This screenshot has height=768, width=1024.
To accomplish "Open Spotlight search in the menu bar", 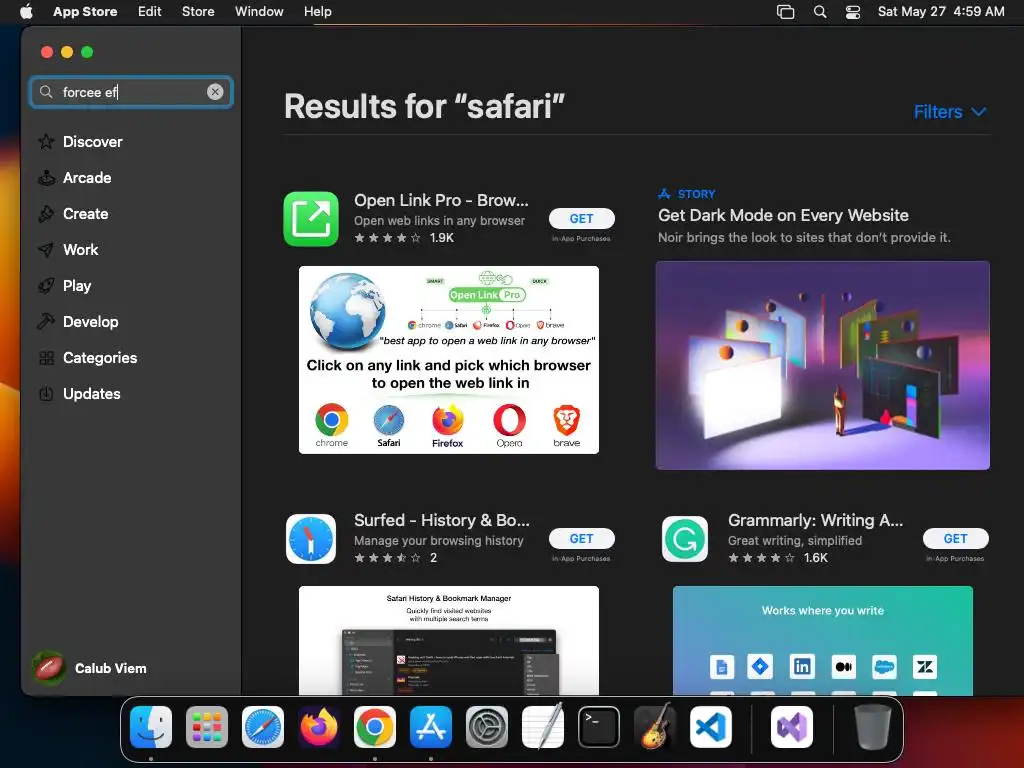I will 820,12.
